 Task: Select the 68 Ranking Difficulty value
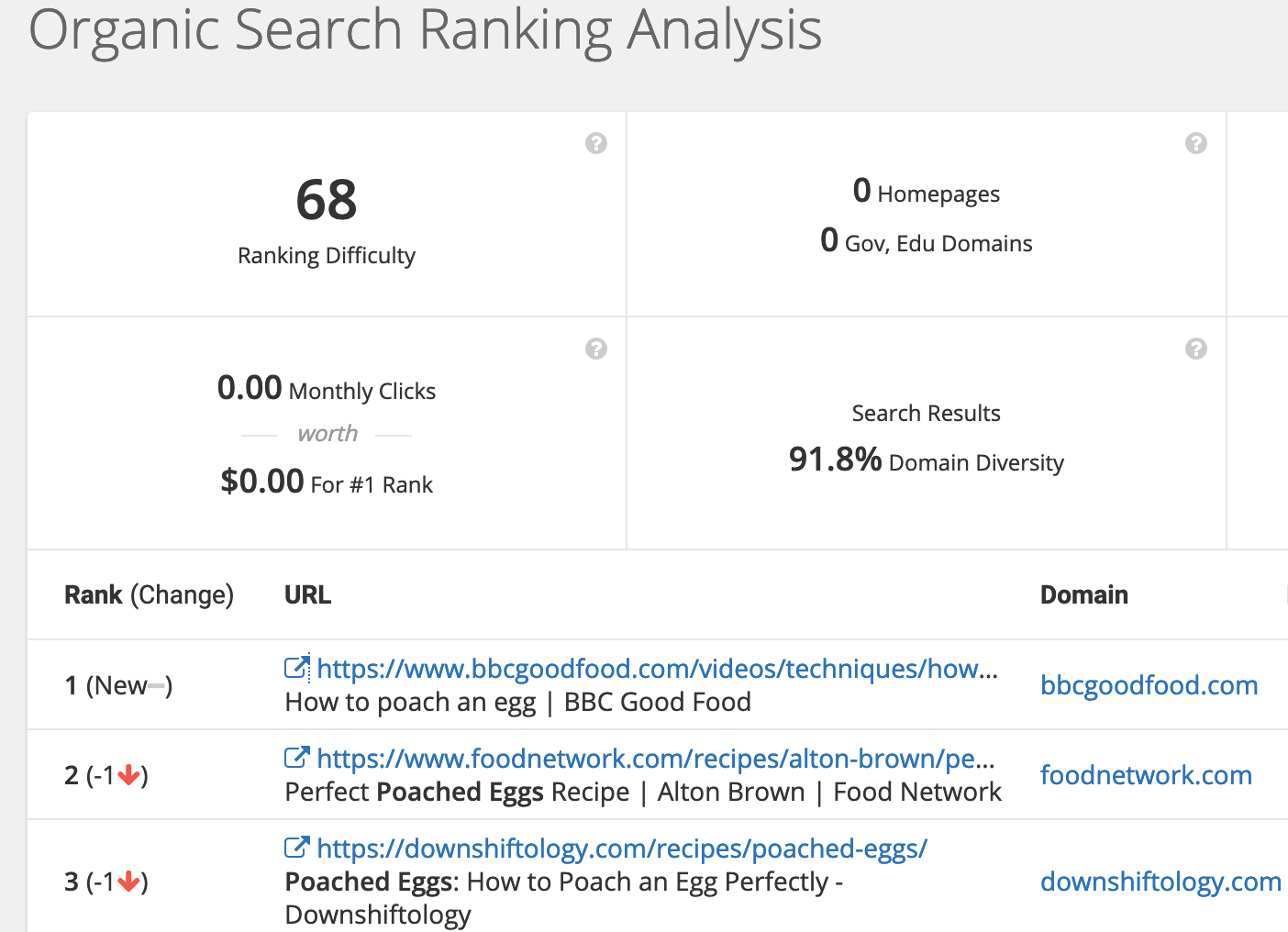(327, 200)
